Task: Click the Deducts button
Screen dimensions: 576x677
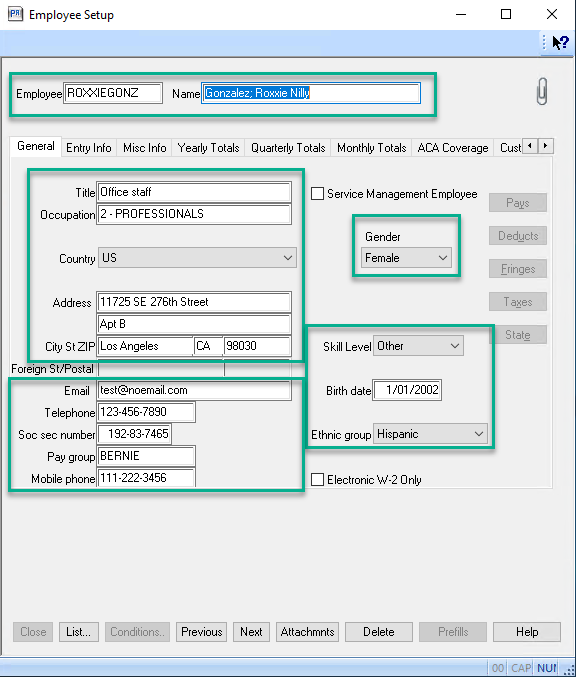Action: (518, 236)
